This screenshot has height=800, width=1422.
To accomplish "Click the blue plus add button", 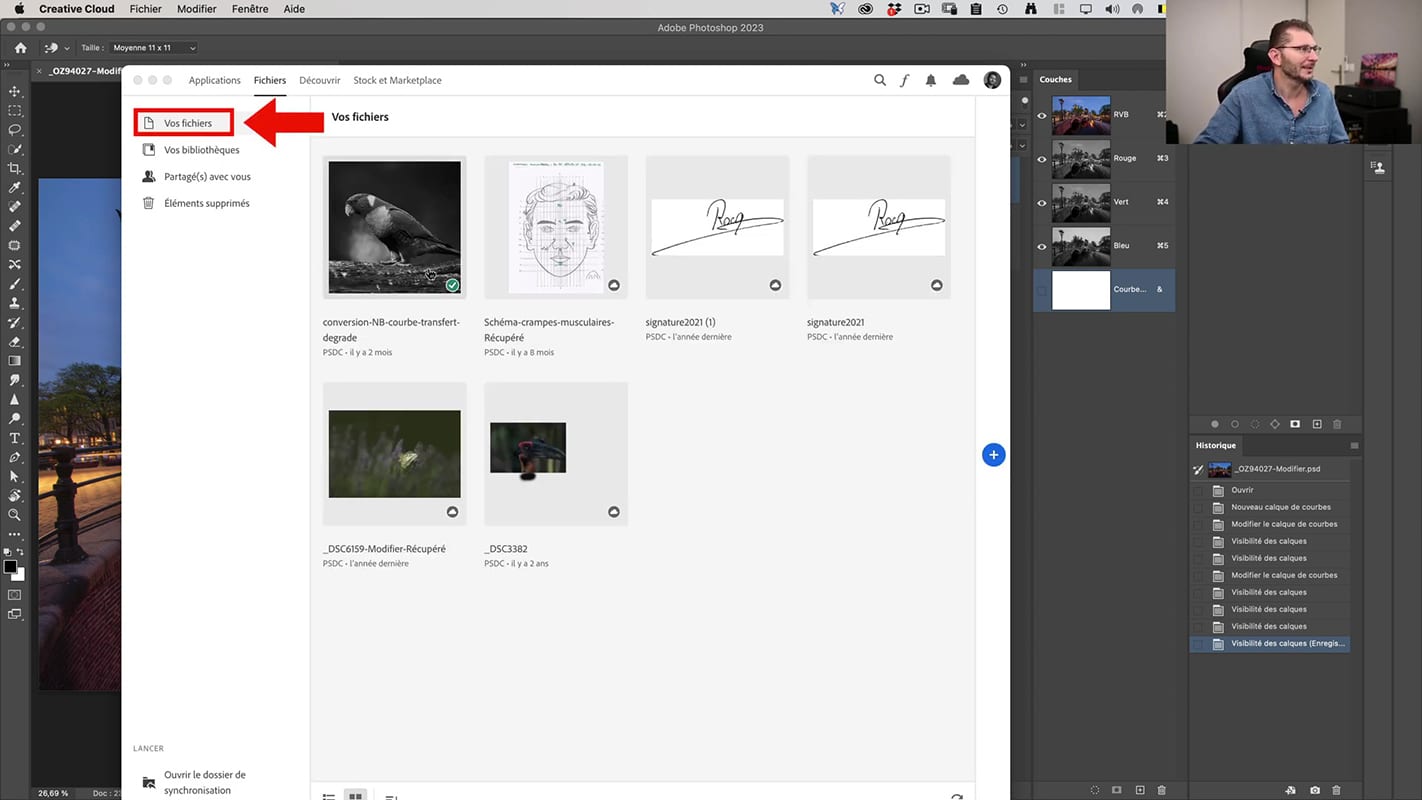I will click(x=993, y=455).
